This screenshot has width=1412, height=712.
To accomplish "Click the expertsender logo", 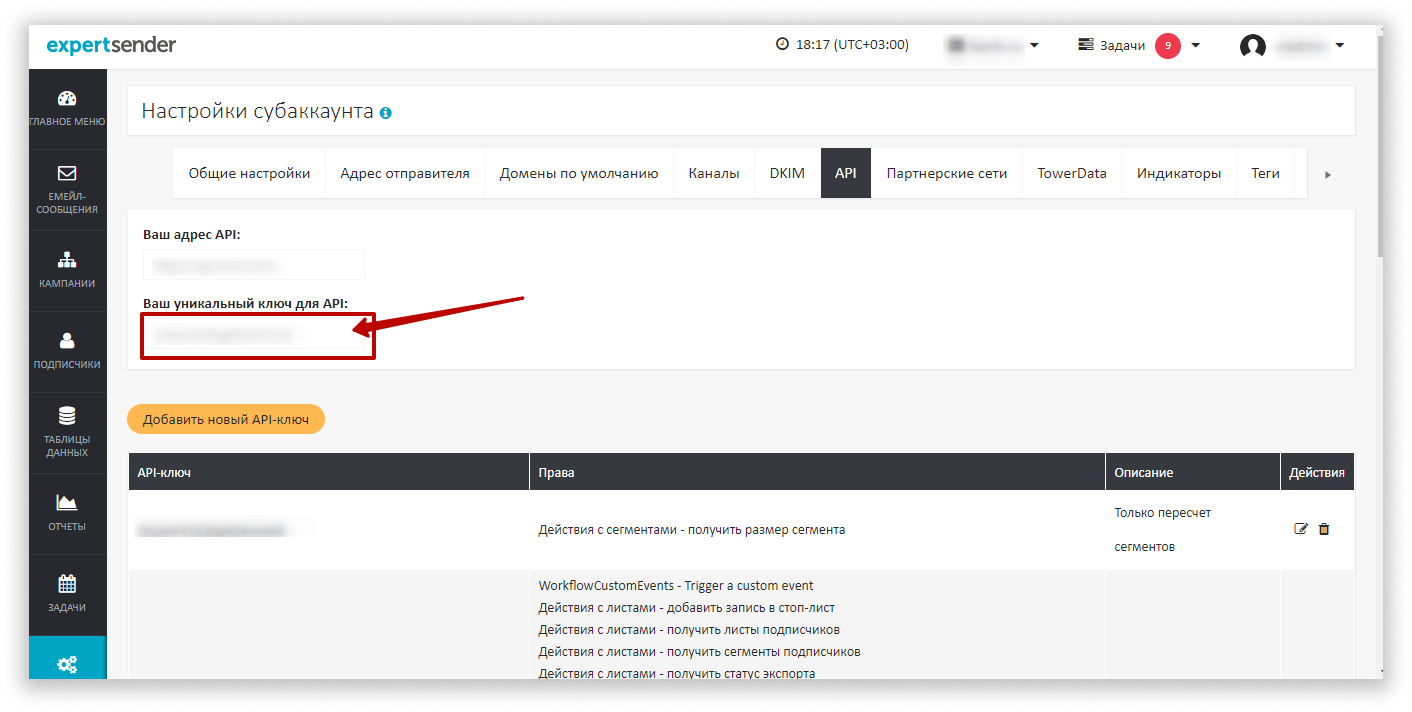I will coord(111,45).
